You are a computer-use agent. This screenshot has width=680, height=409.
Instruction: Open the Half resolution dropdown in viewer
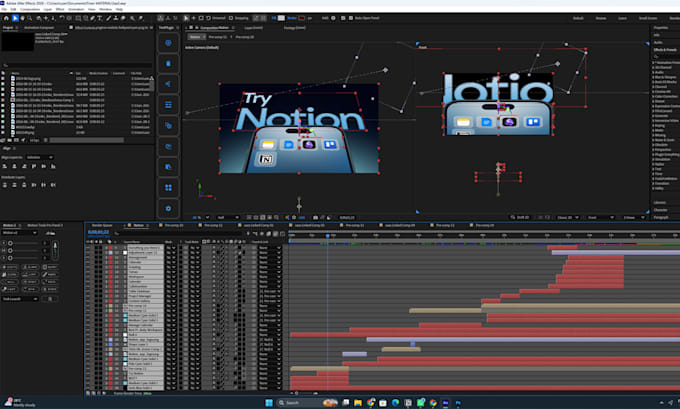pos(228,217)
